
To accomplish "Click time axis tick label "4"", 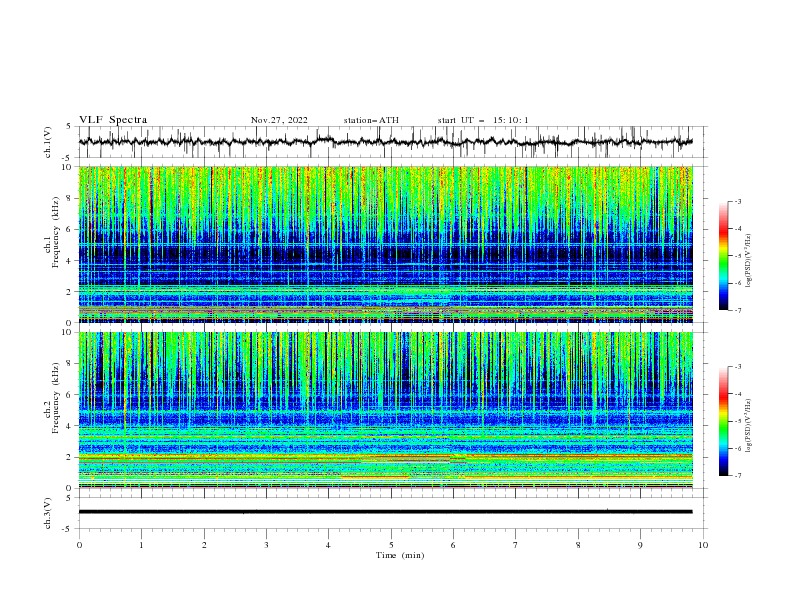I will point(328,545).
